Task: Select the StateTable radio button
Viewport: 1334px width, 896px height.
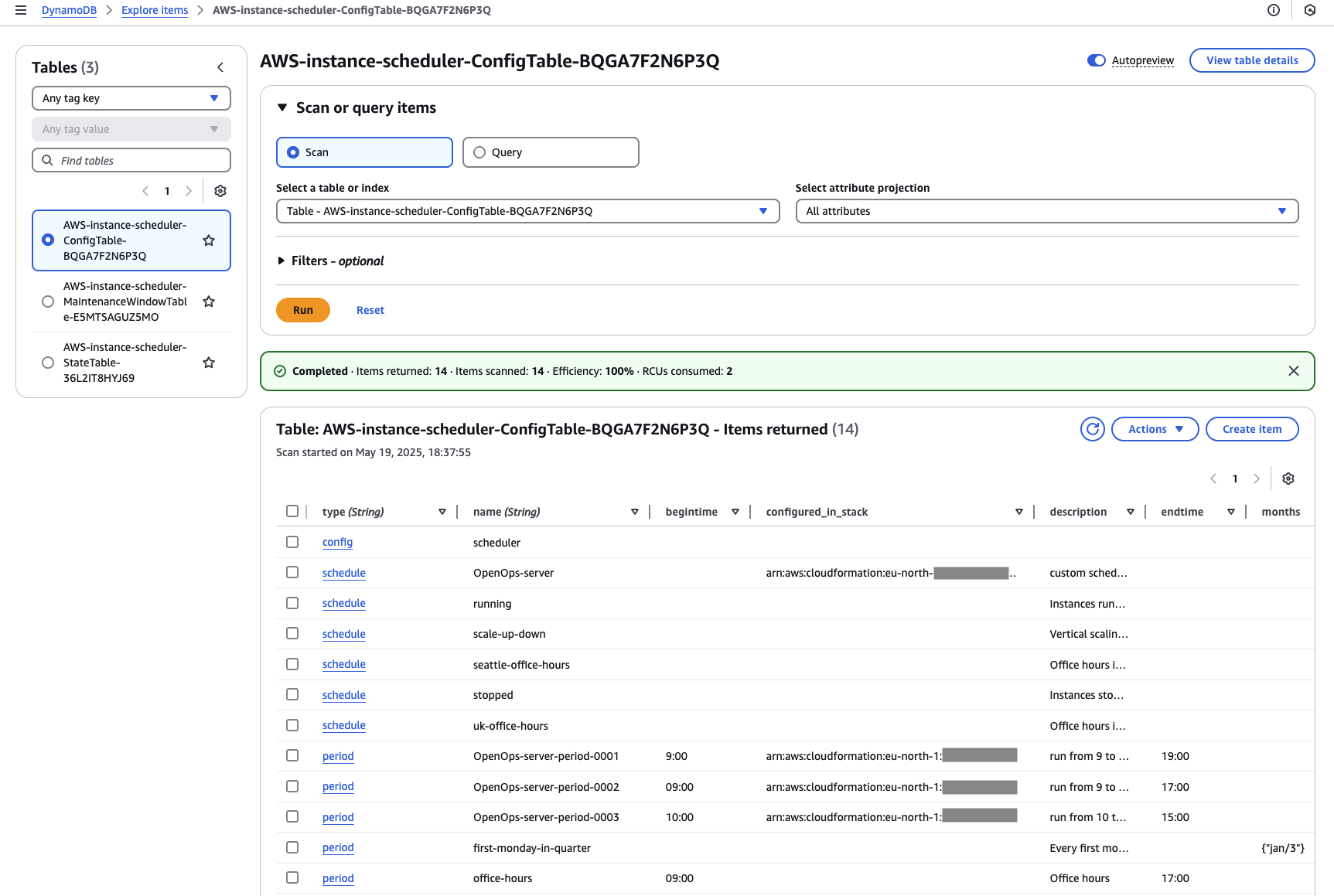Action: (x=48, y=363)
